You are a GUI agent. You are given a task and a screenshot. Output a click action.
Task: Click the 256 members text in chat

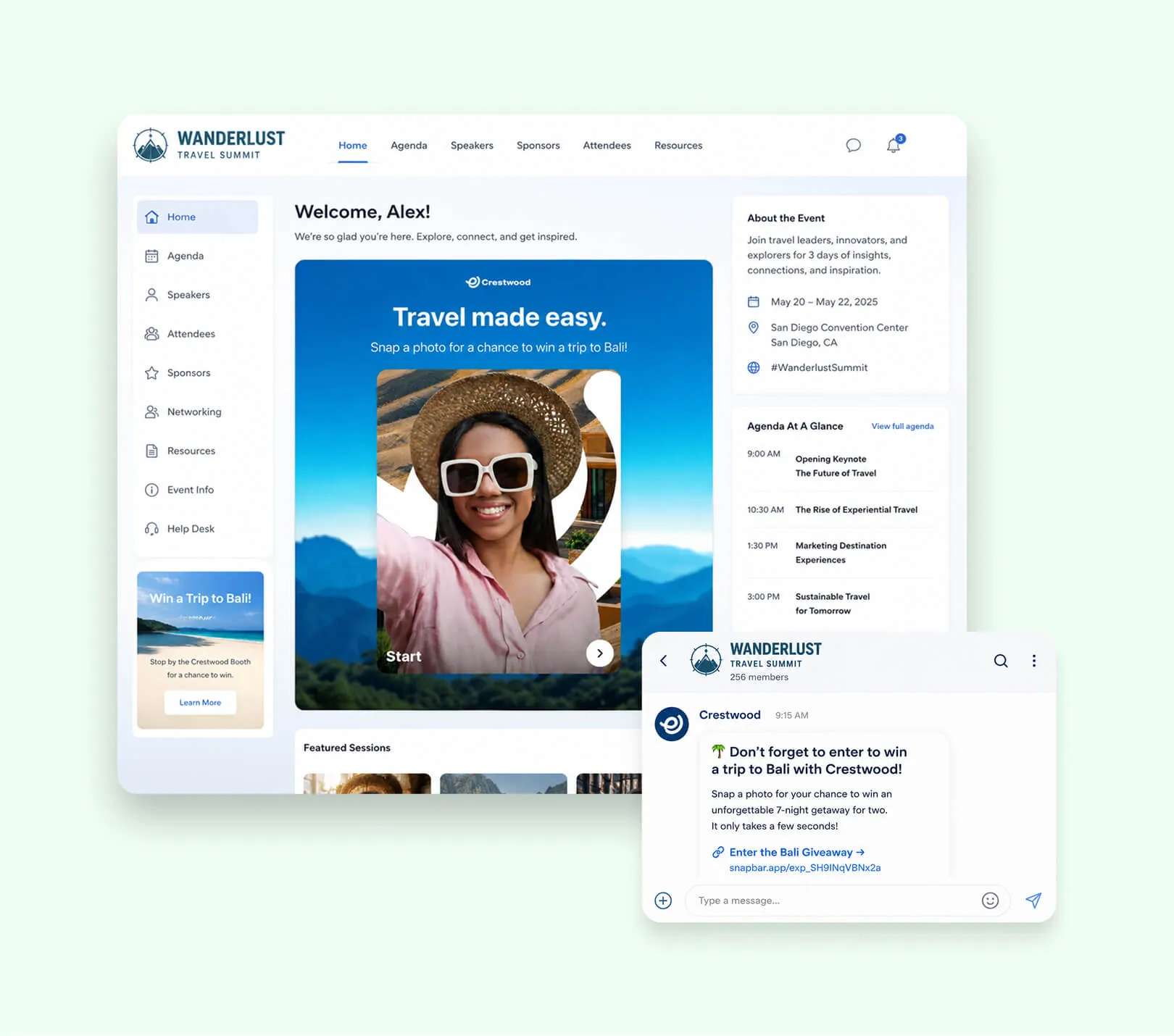759,677
